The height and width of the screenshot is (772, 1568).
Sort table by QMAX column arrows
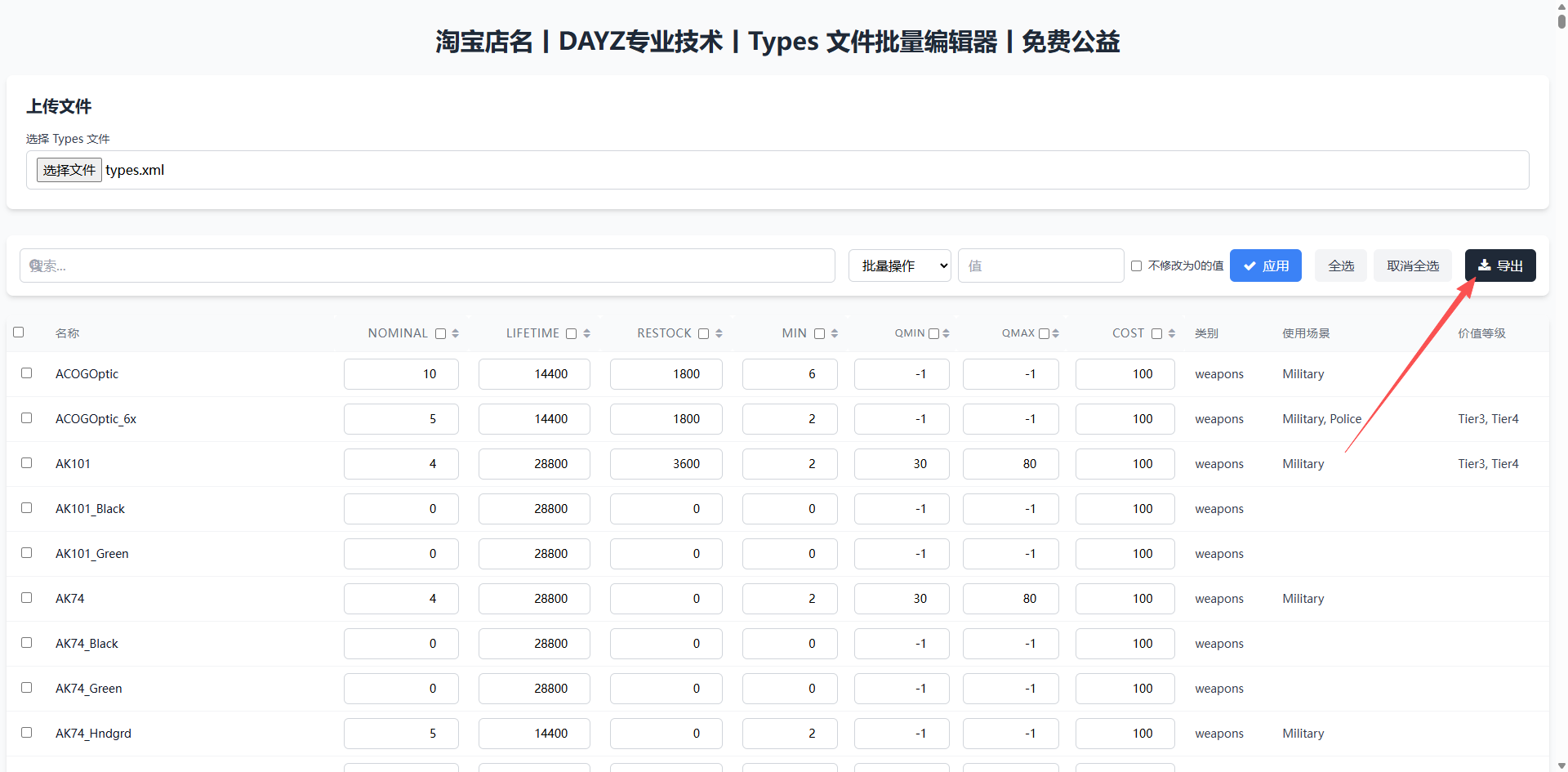click(1055, 333)
